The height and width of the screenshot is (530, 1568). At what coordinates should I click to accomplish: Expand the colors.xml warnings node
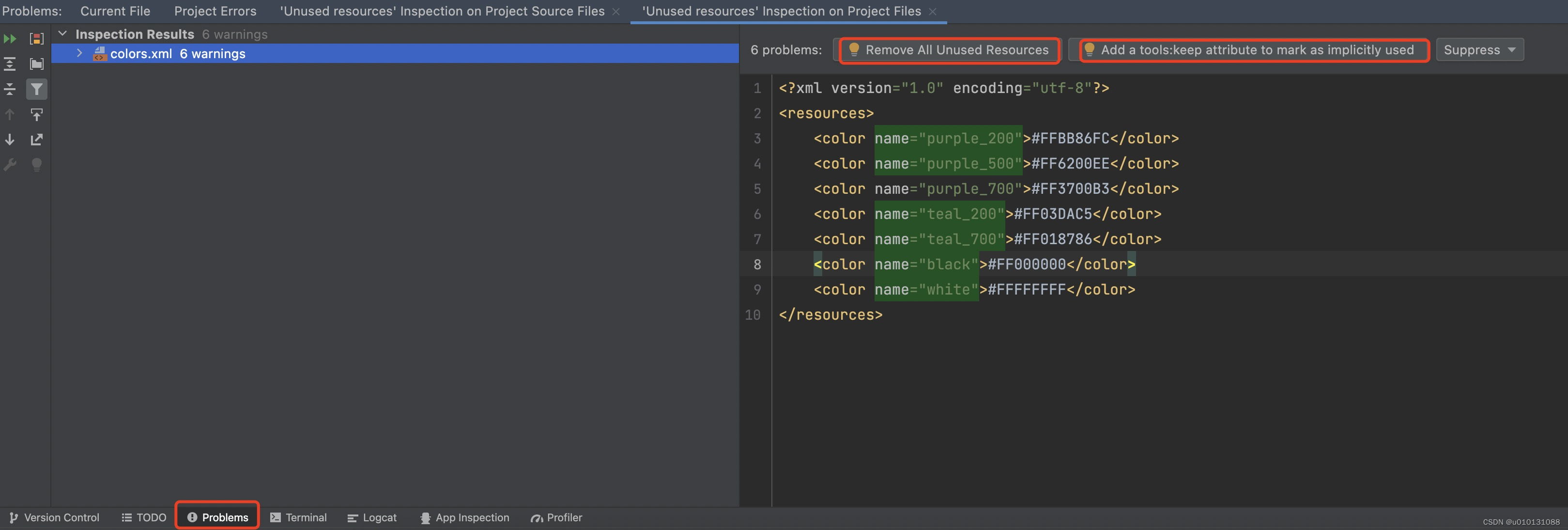point(80,54)
